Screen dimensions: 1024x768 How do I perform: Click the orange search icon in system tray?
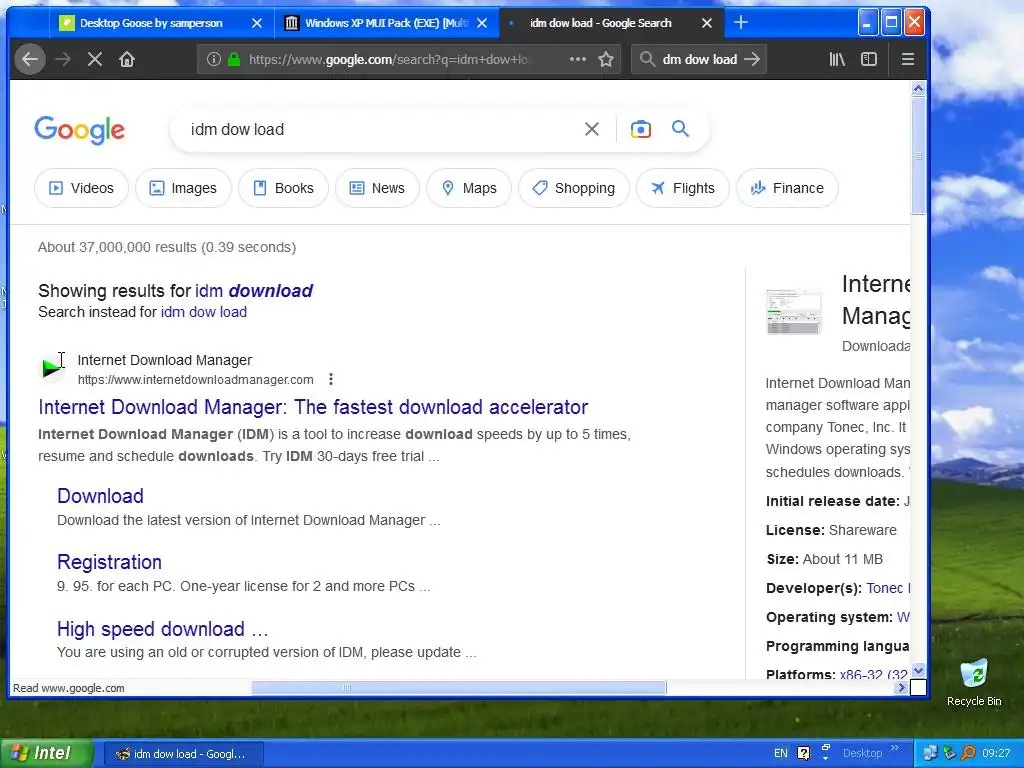click(968, 753)
